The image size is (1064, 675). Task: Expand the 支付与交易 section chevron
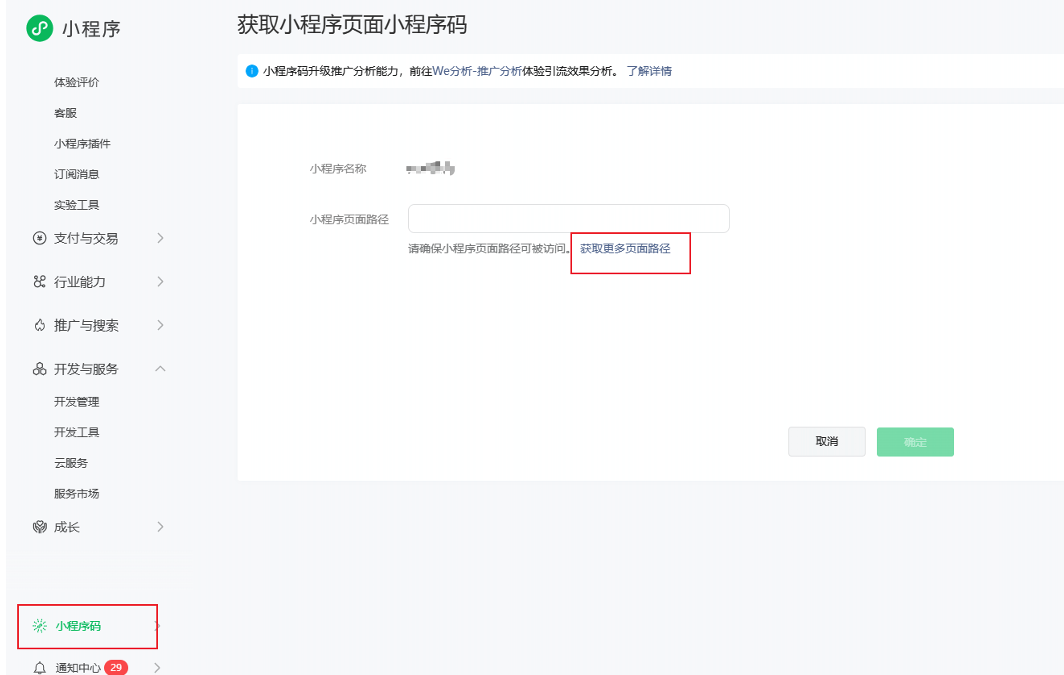[160, 238]
